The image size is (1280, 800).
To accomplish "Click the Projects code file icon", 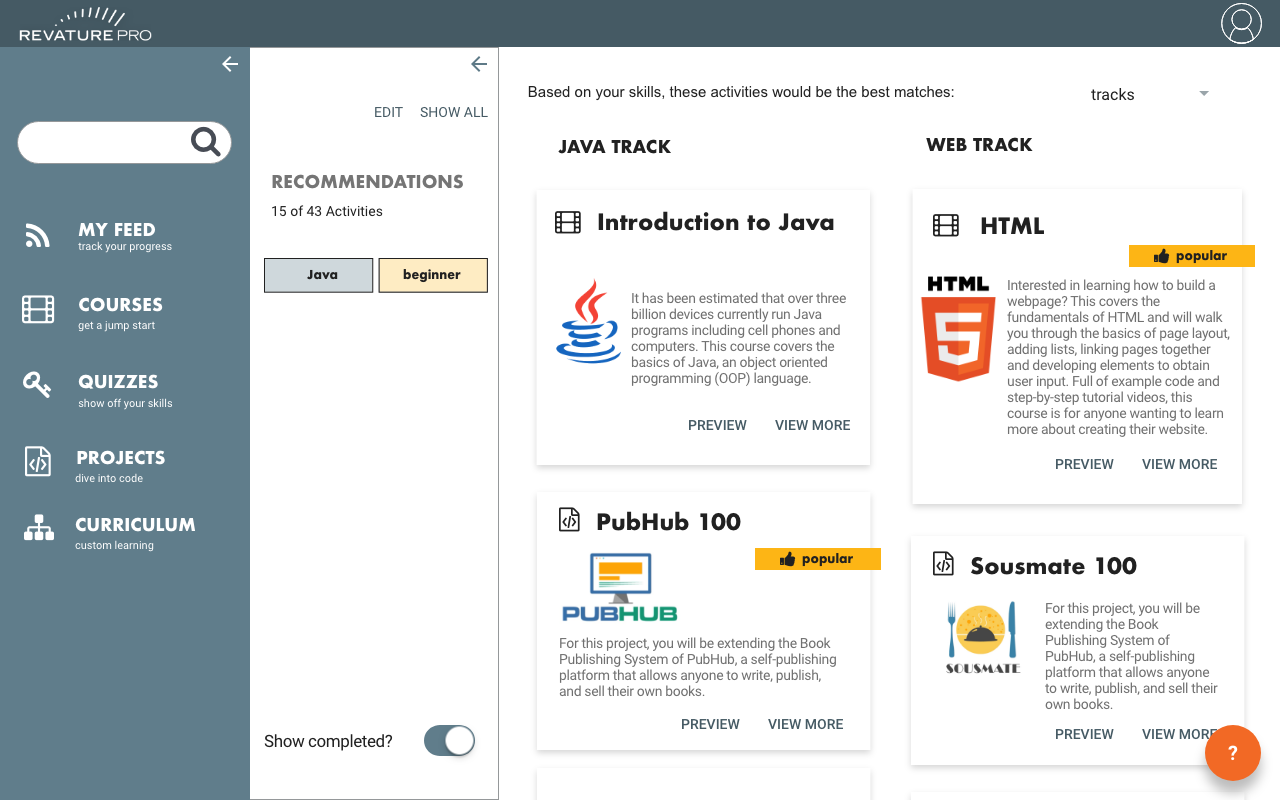I will (x=37, y=461).
